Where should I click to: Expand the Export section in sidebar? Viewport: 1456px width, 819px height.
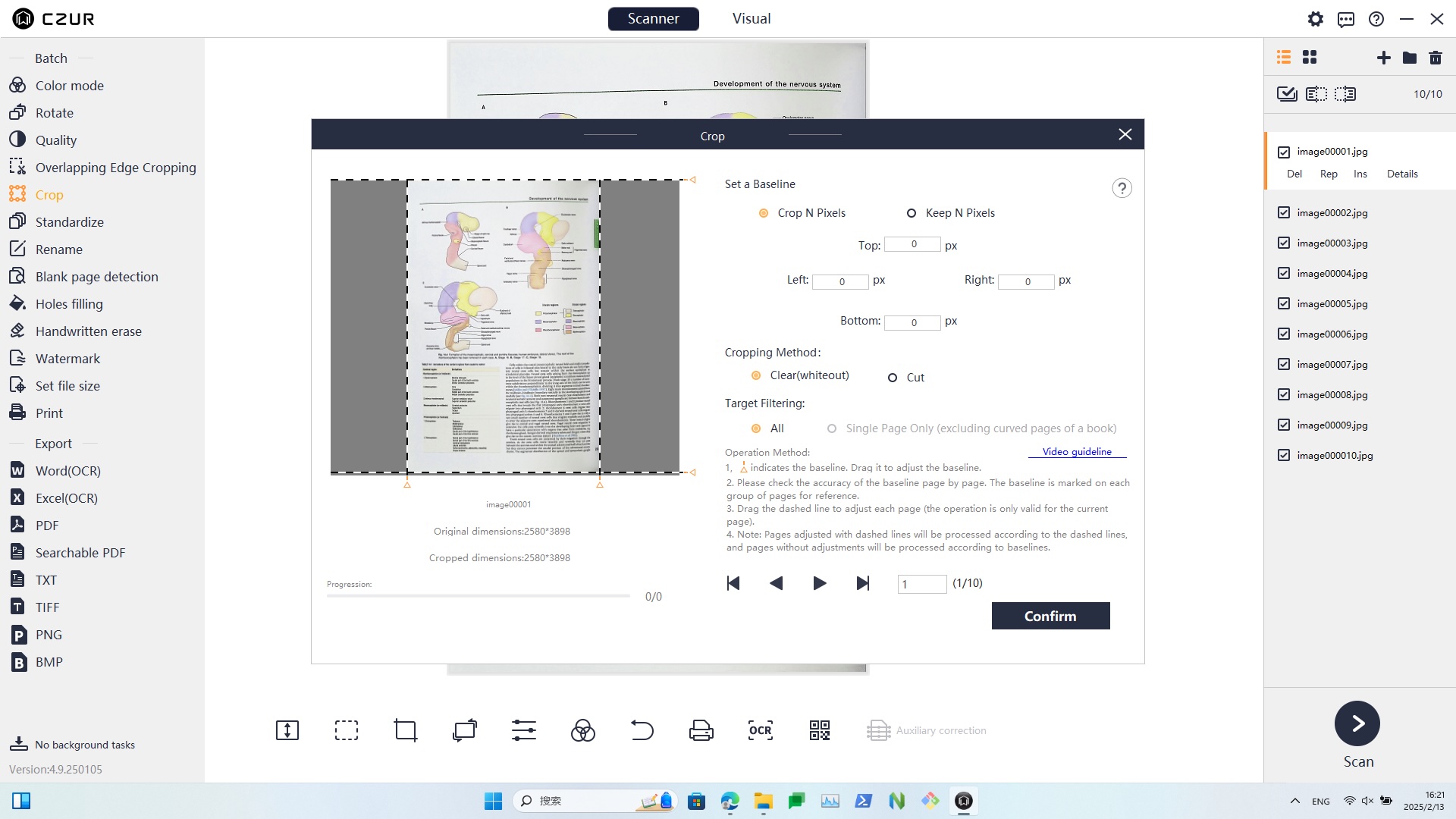tap(54, 443)
